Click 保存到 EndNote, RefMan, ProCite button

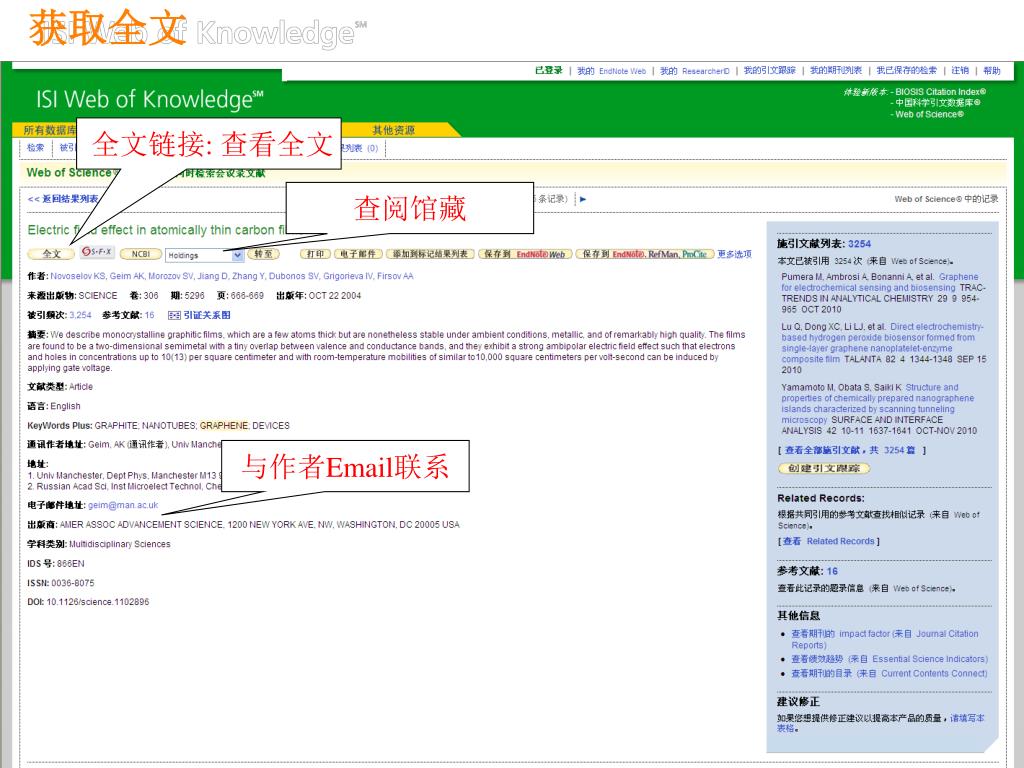645,254
